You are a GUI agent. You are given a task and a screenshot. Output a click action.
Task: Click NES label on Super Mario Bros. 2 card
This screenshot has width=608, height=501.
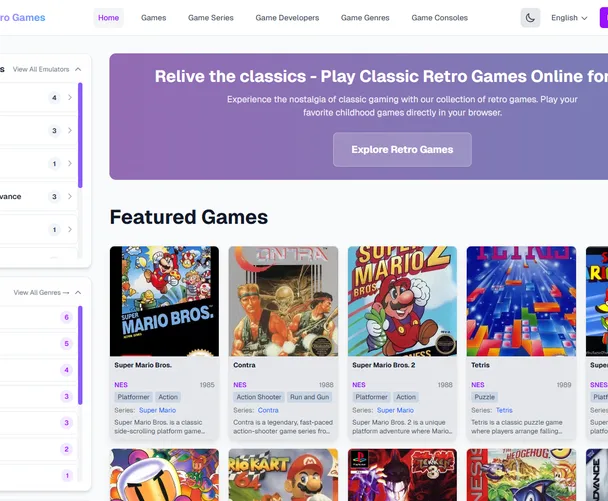(359, 385)
